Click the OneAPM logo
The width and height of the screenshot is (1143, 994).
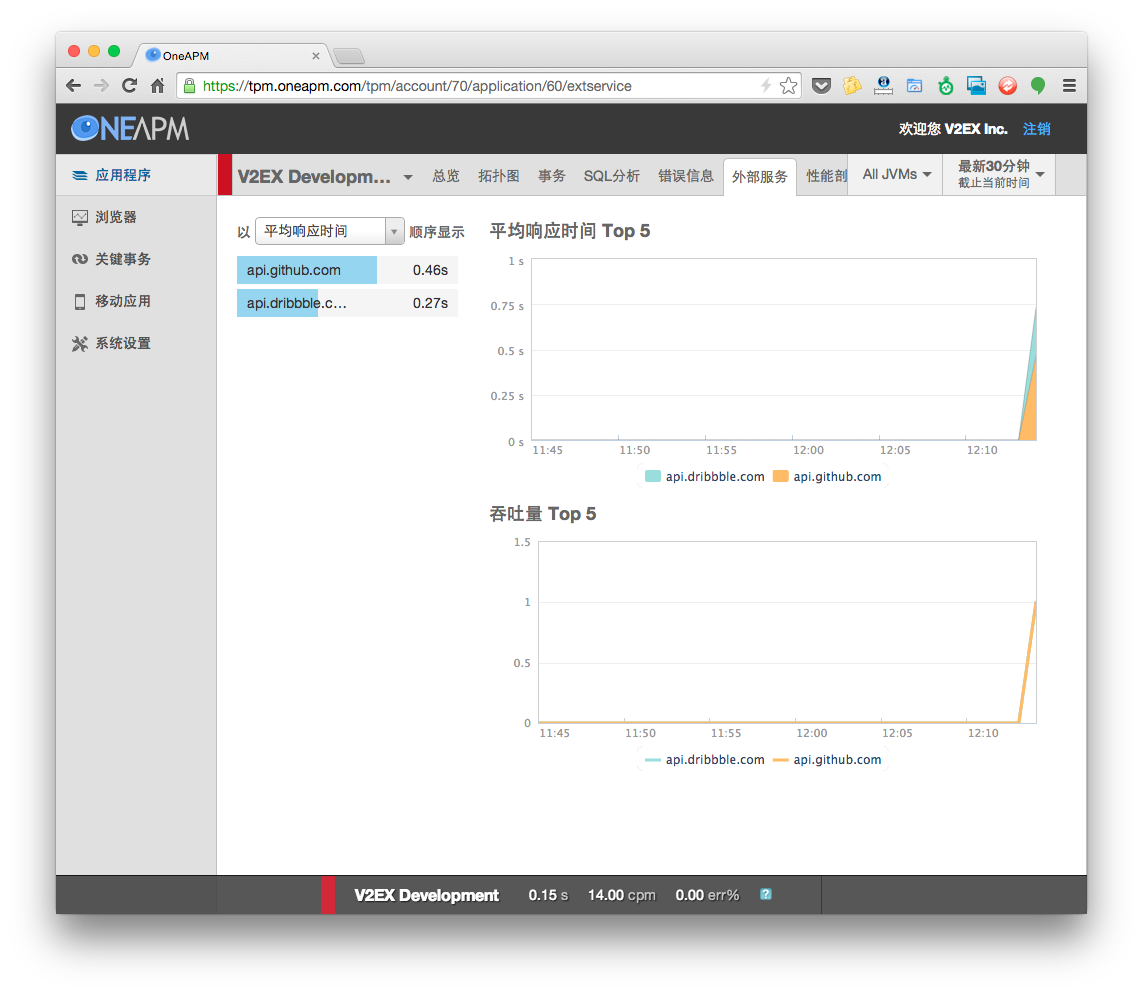point(130,128)
